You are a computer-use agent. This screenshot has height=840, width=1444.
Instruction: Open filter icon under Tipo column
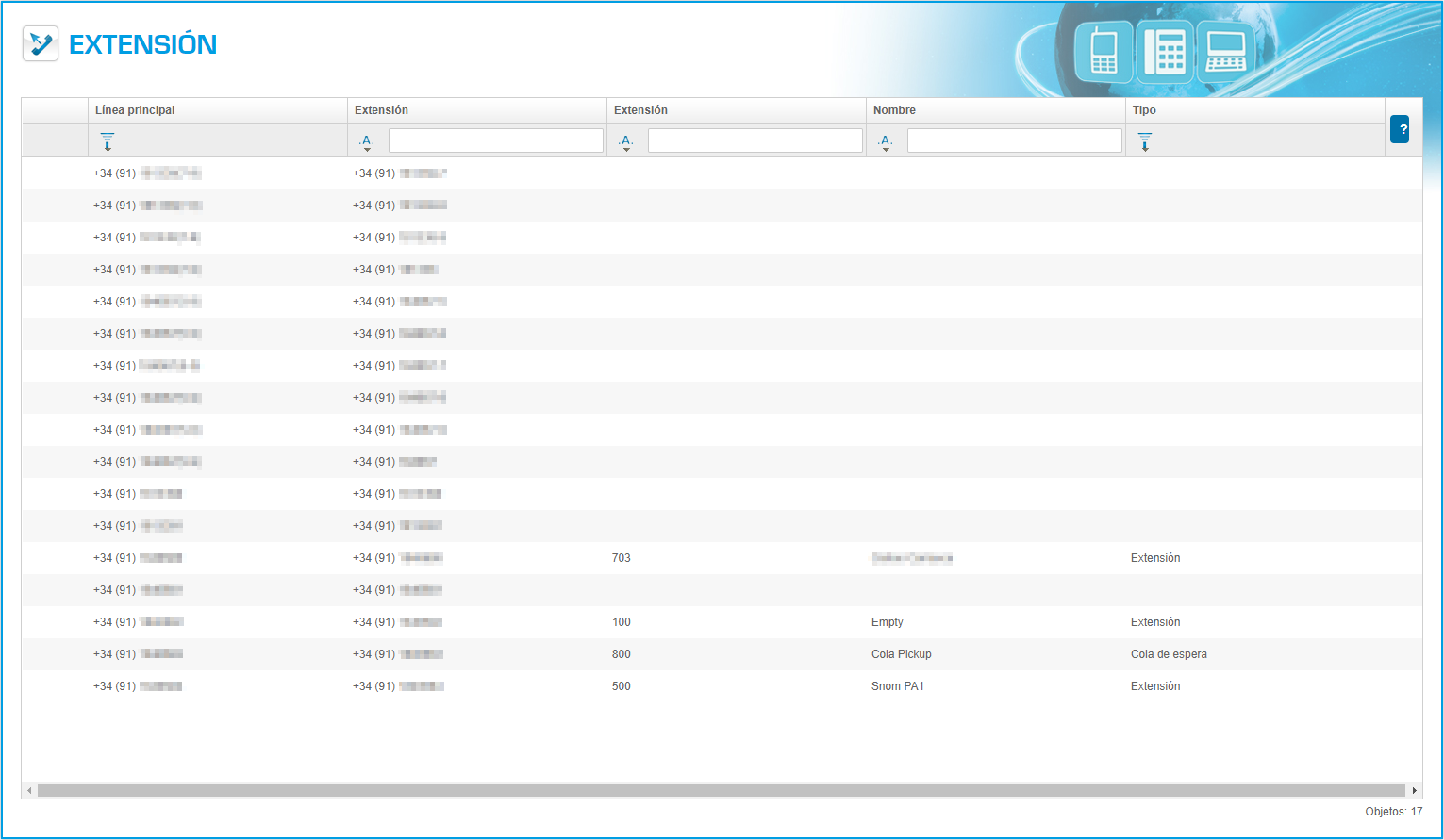[x=1145, y=141]
